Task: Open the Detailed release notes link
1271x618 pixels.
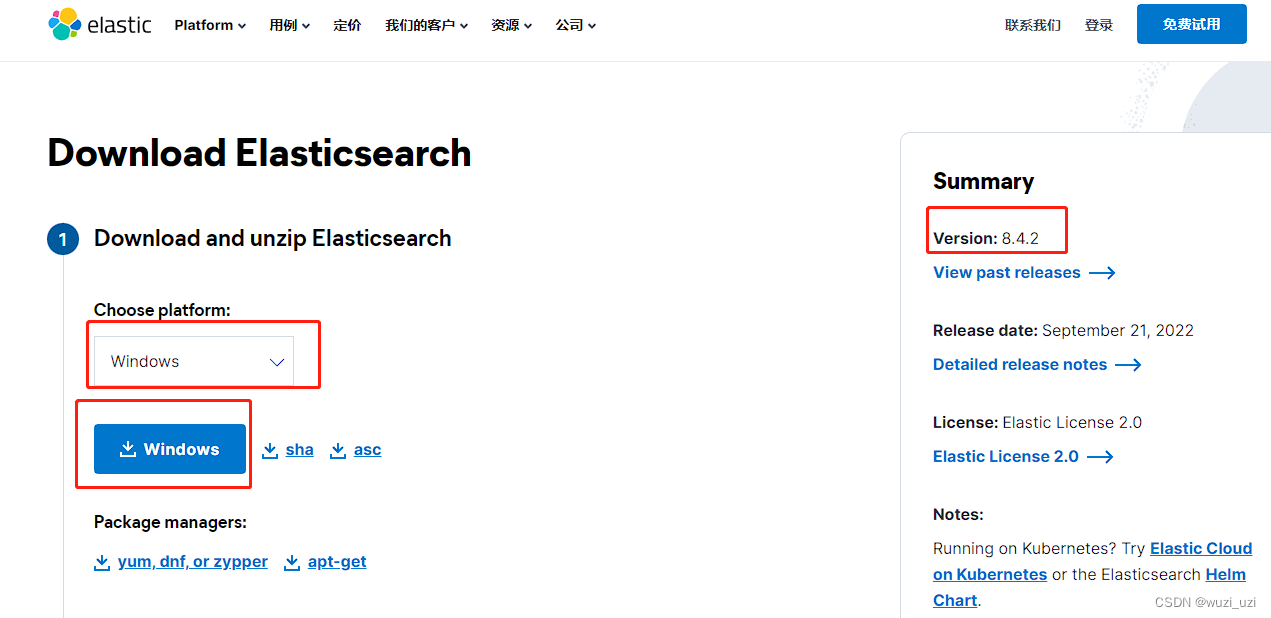Action: pos(1021,364)
